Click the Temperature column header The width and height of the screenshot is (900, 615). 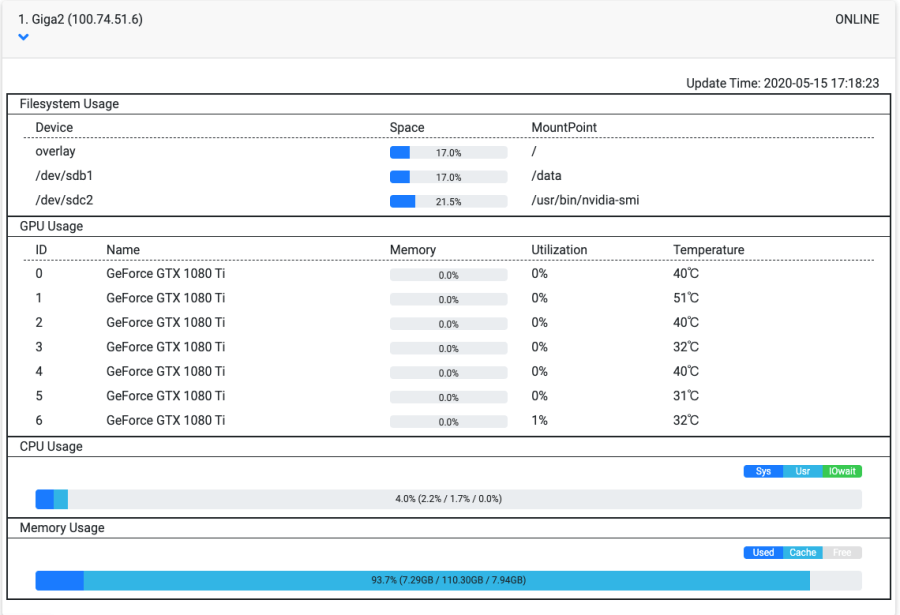coord(708,250)
